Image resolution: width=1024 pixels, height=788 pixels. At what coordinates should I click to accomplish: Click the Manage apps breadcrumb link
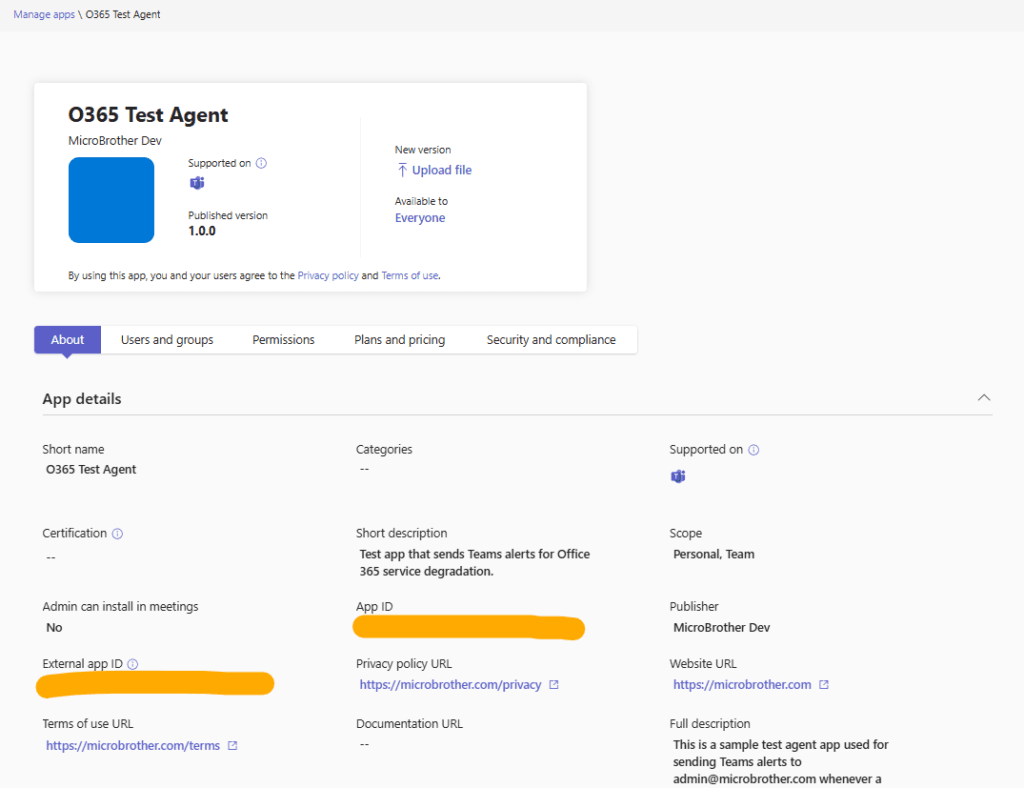tap(44, 15)
